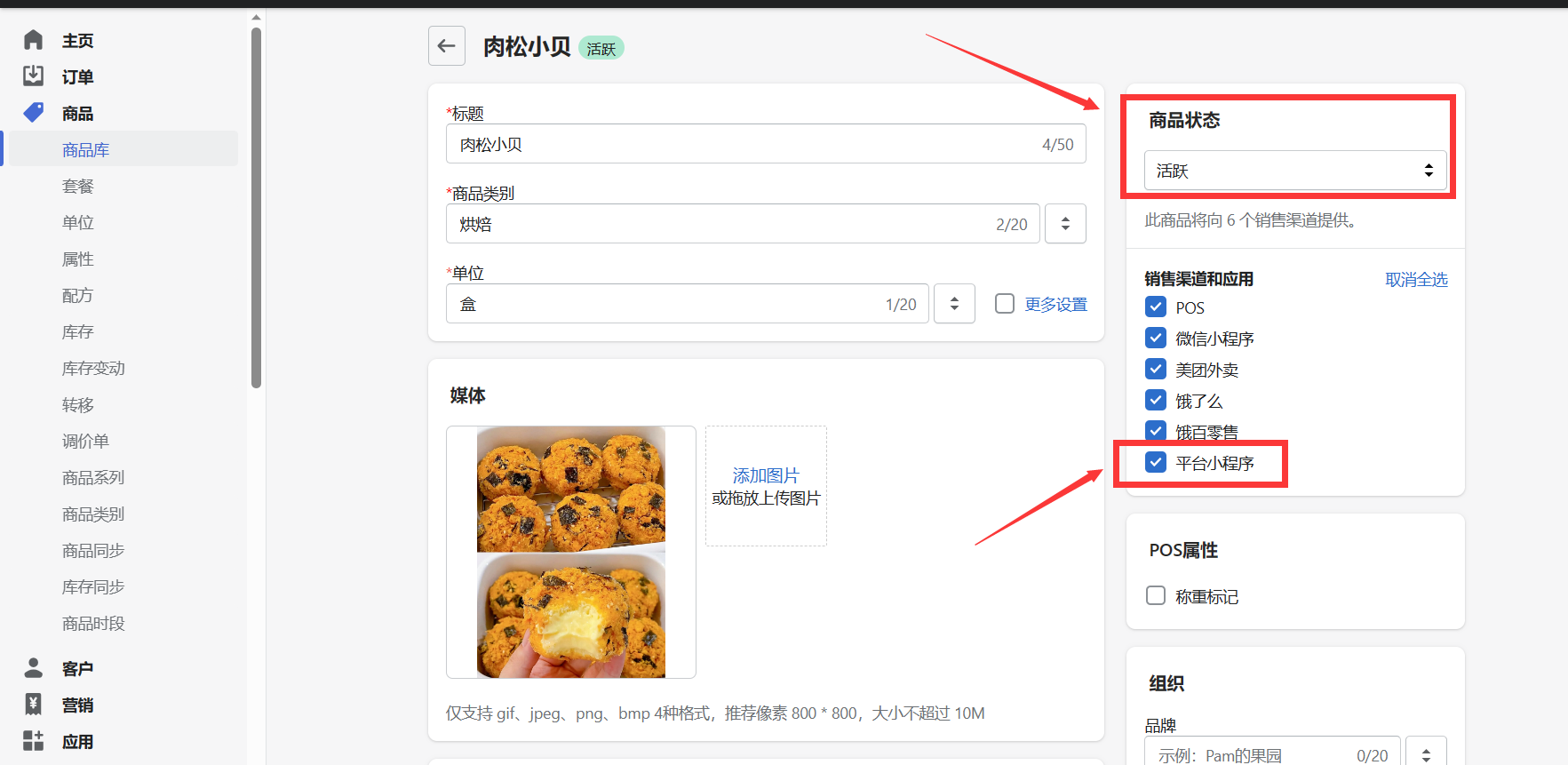Open the 商品类别 dropdown arrow button
The height and width of the screenshot is (765, 1568).
point(1065,224)
